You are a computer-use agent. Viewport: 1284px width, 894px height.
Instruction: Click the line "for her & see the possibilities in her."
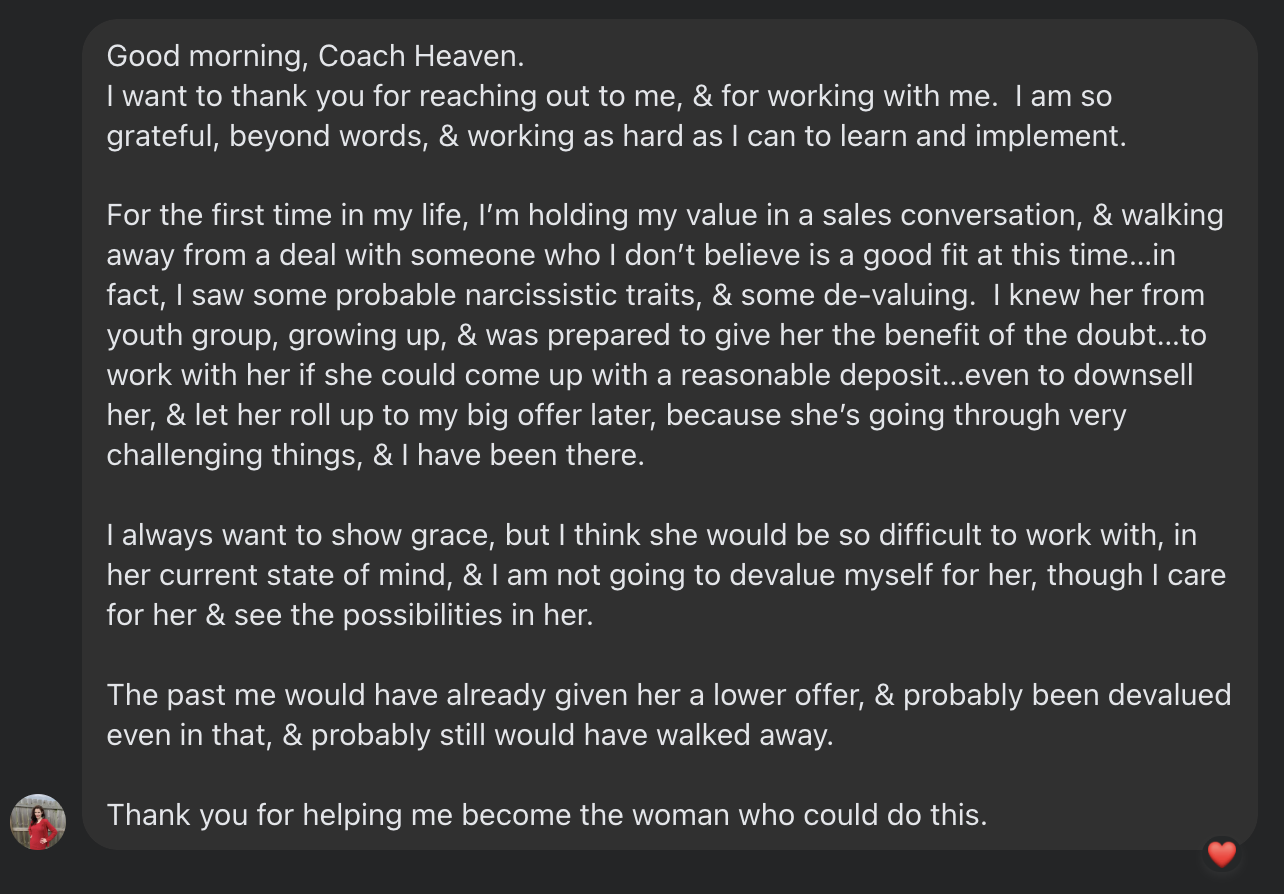coord(350,615)
